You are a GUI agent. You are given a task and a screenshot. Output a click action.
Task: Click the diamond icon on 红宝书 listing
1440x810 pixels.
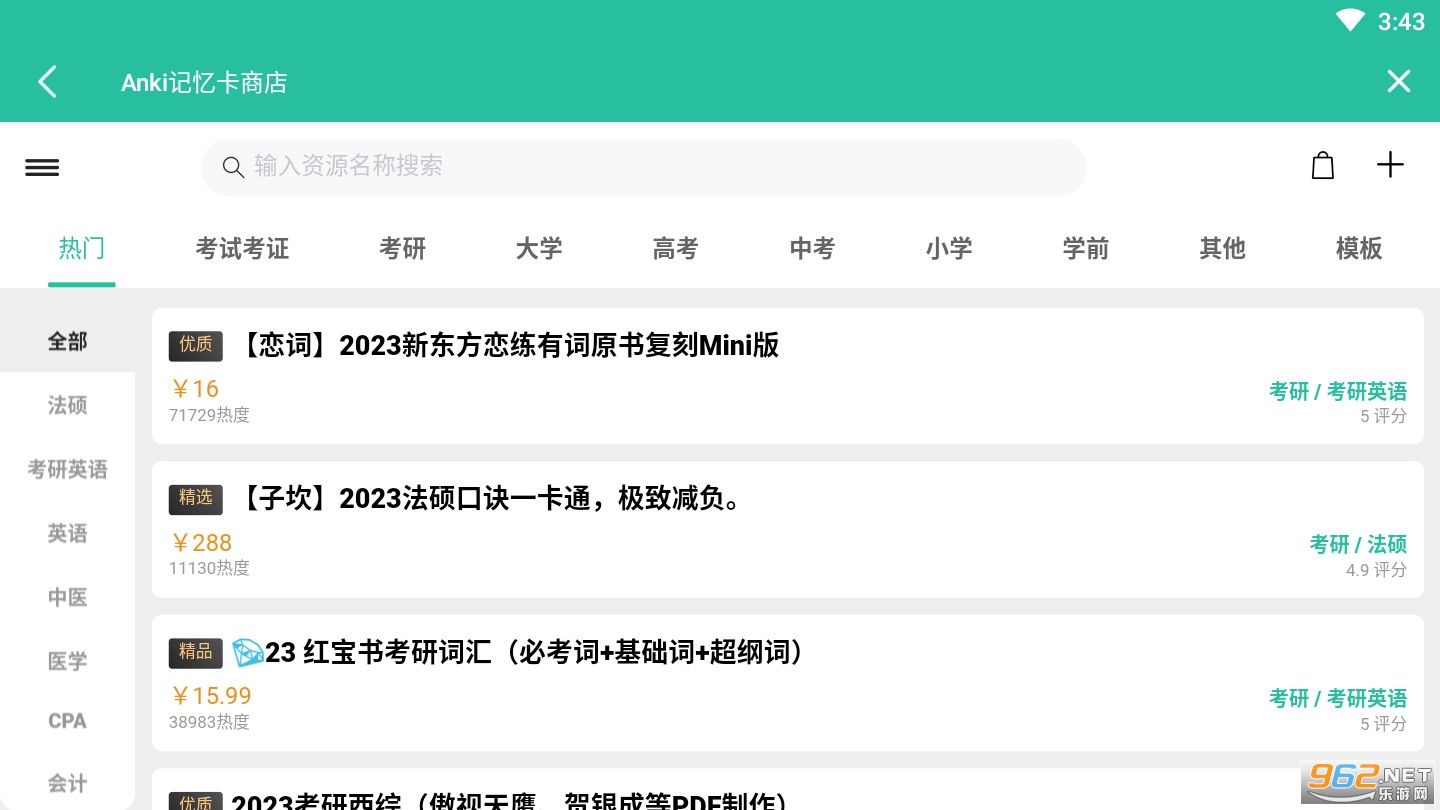coord(247,653)
